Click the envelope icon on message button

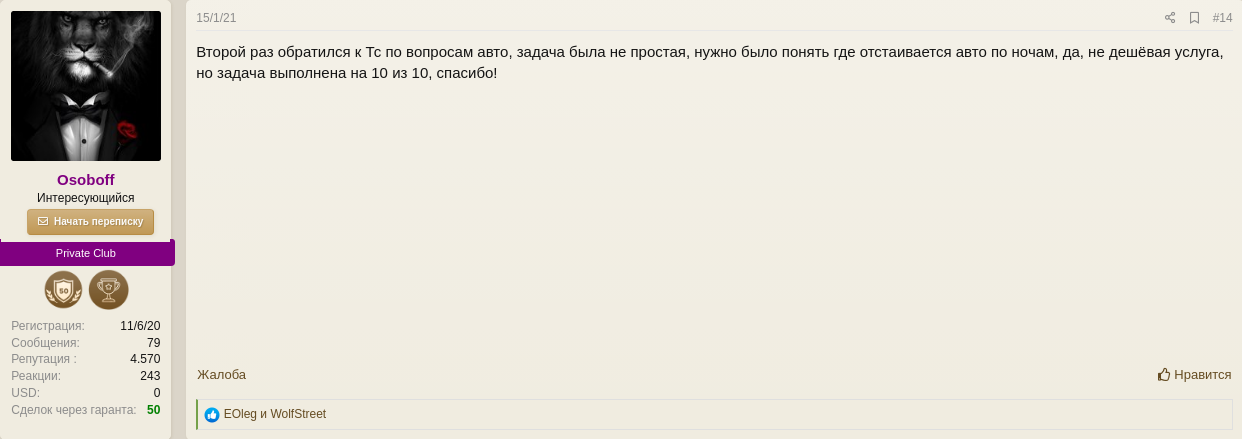coord(43,222)
